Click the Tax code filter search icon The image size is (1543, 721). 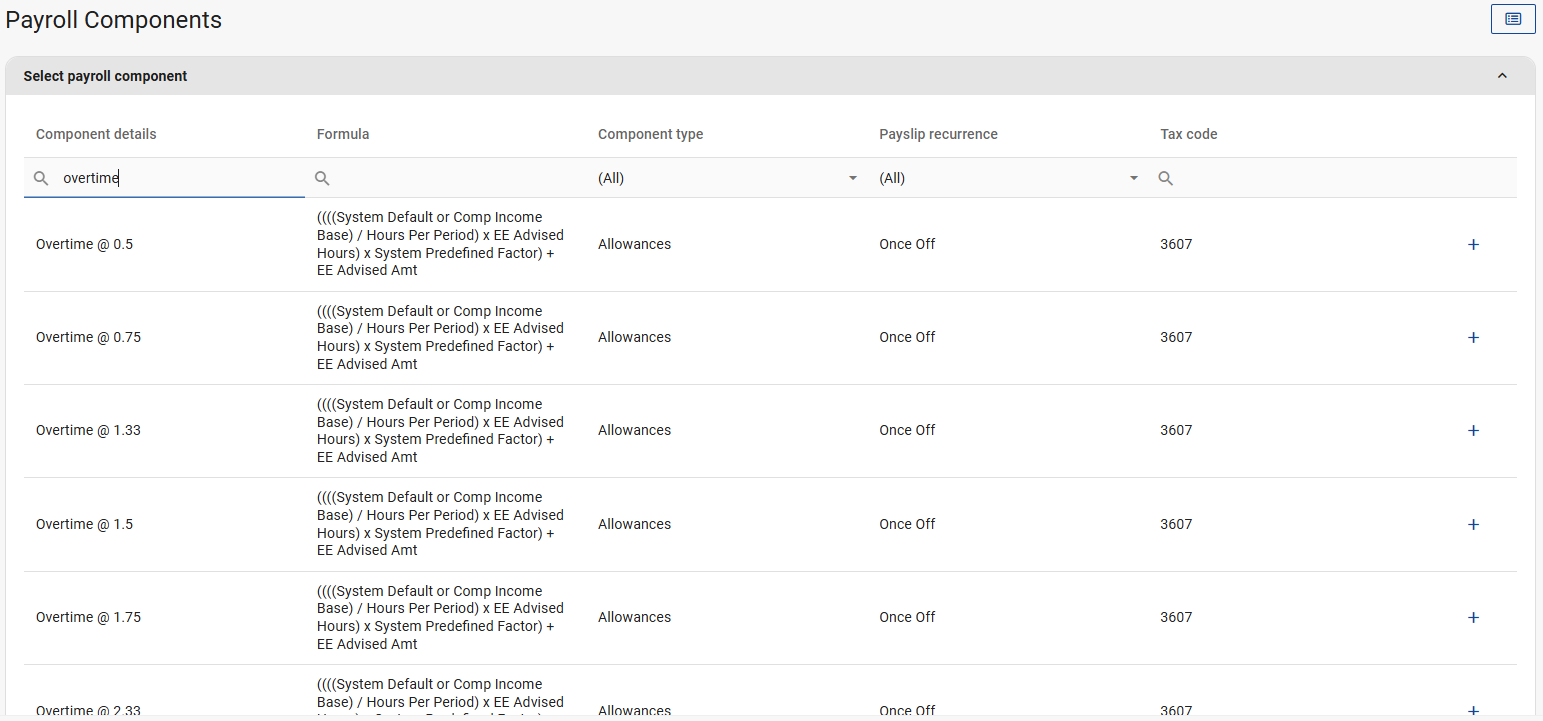(x=1165, y=178)
